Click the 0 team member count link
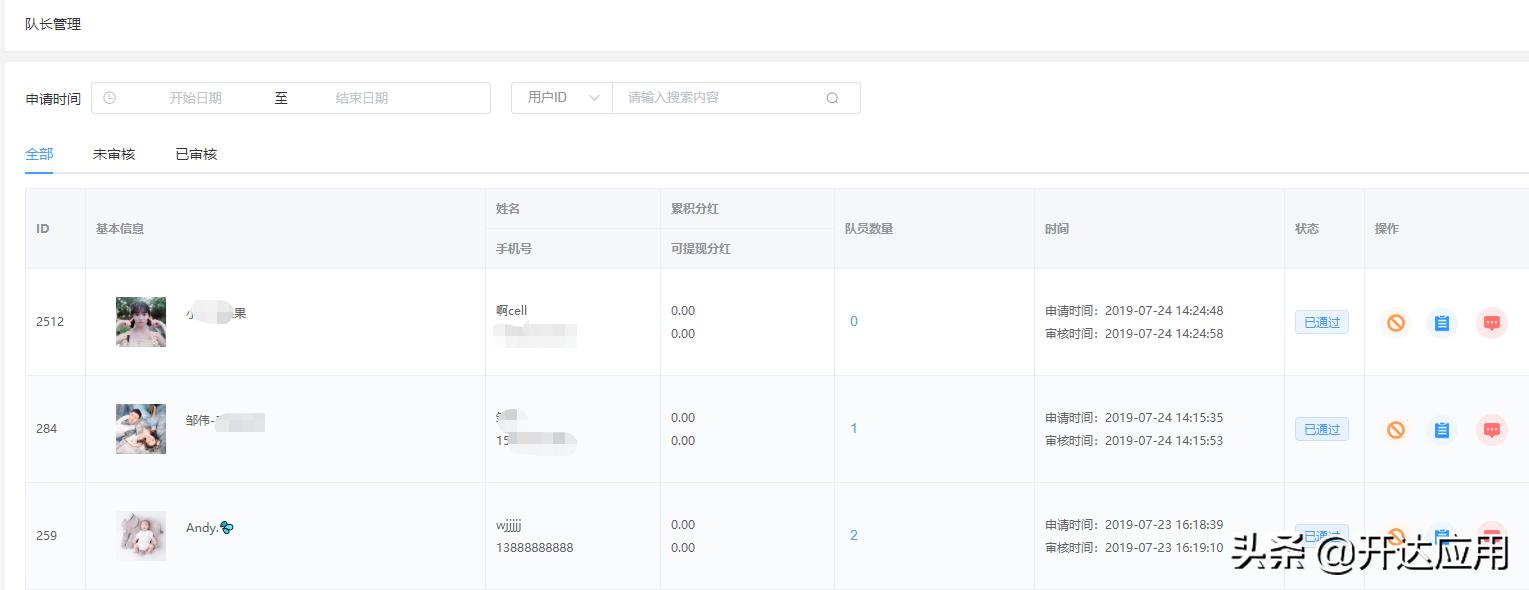The width and height of the screenshot is (1529, 590). pyautogui.click(x=853, y=322)
